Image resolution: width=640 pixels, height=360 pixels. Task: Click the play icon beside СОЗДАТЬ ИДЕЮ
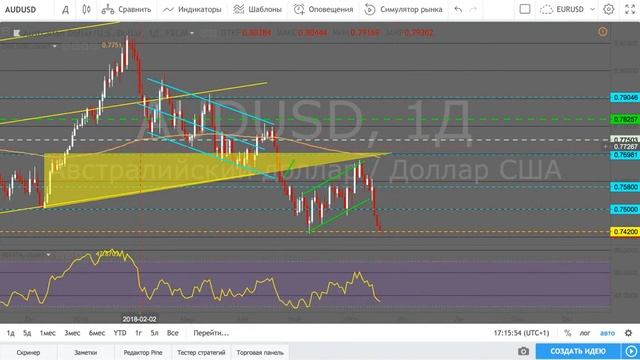coord(631,351)
